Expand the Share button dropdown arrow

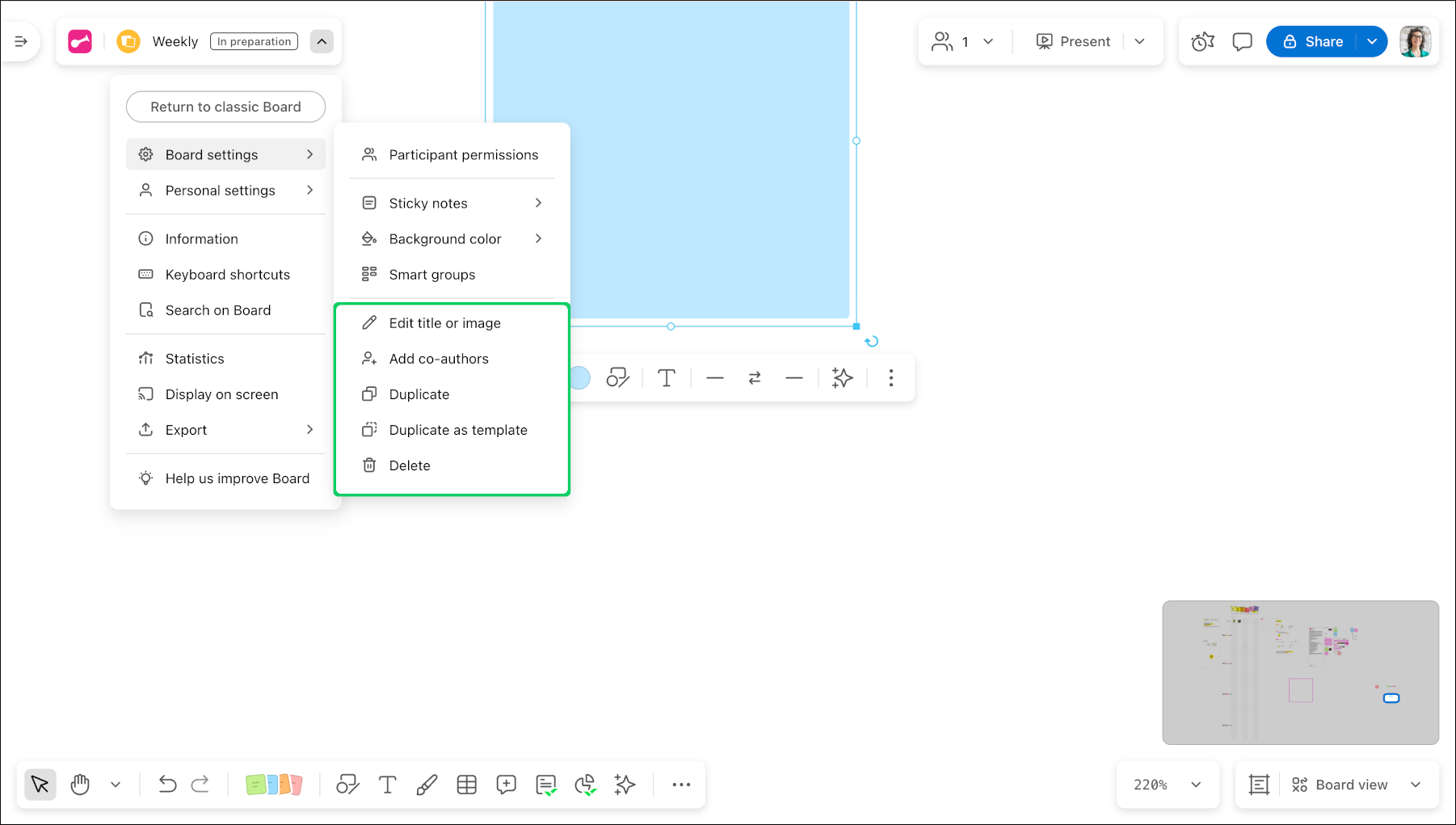1372,41
